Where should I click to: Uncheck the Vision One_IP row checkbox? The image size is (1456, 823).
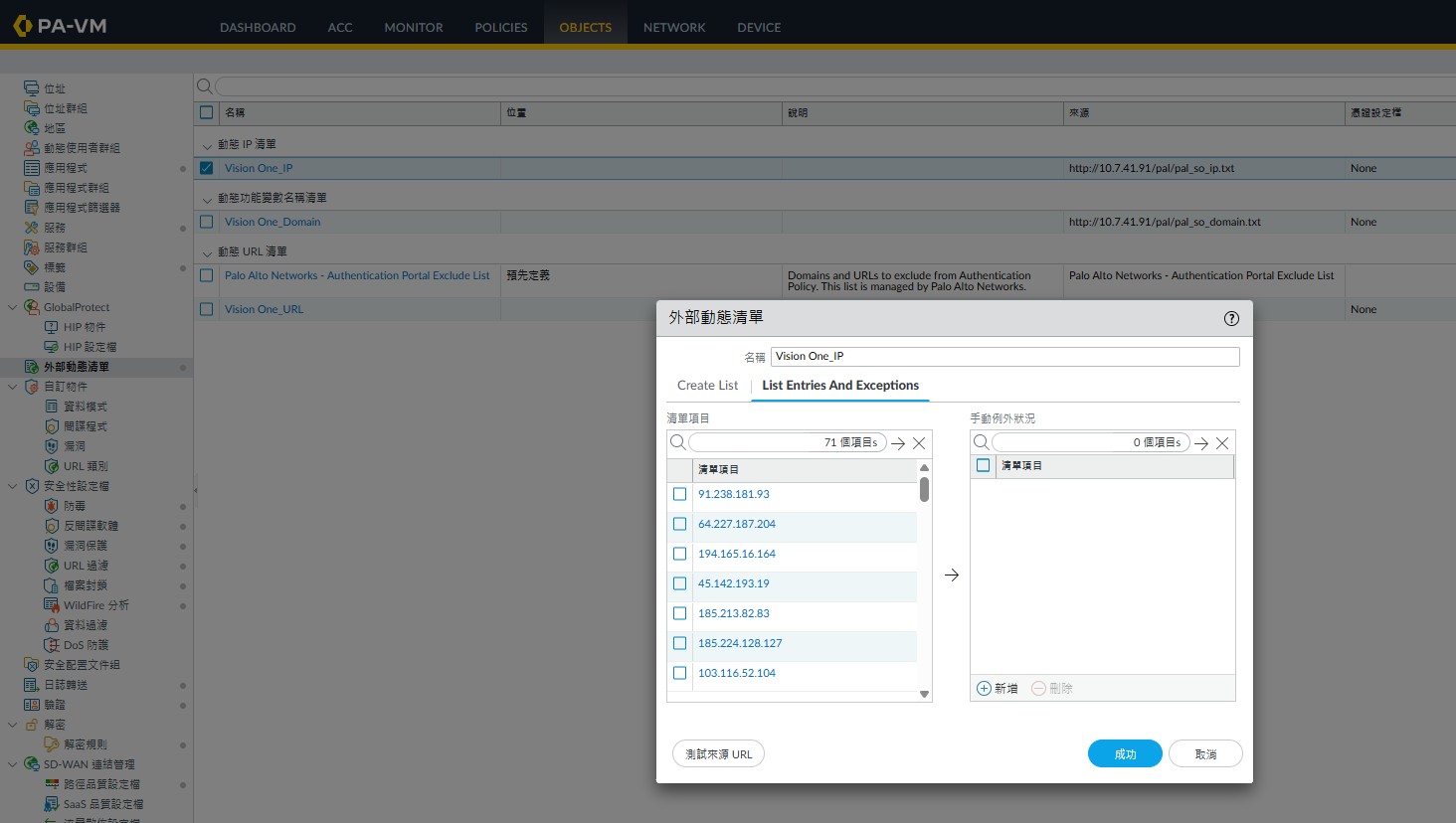pos(207,168)
